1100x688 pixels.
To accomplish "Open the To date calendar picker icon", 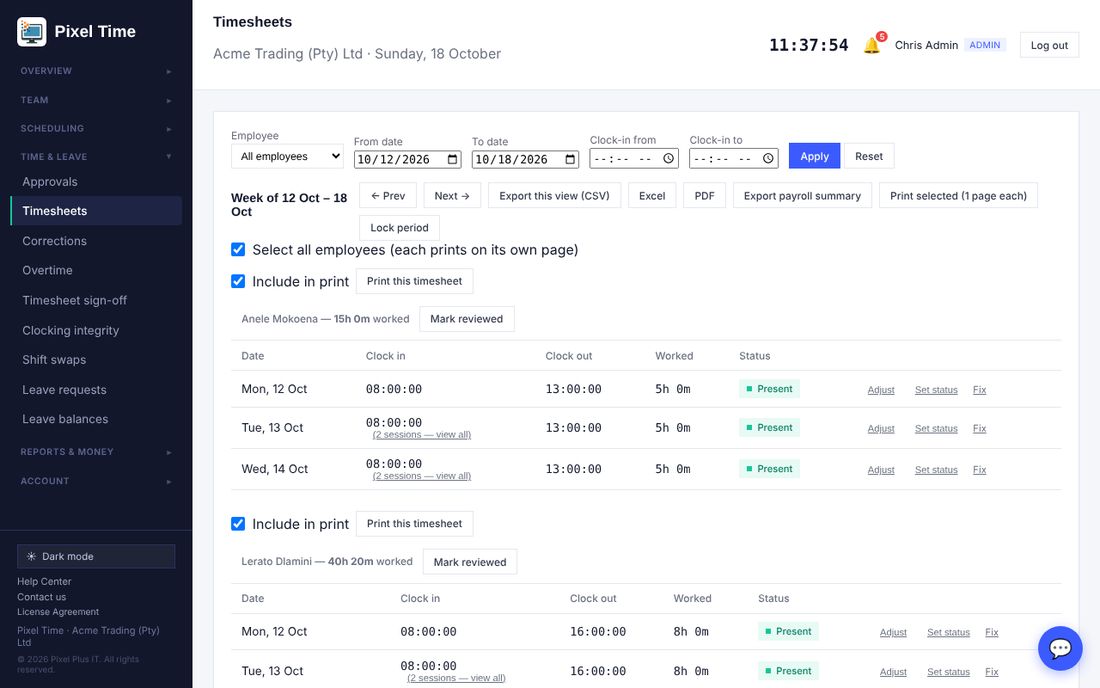I will [x=570, y=159].
